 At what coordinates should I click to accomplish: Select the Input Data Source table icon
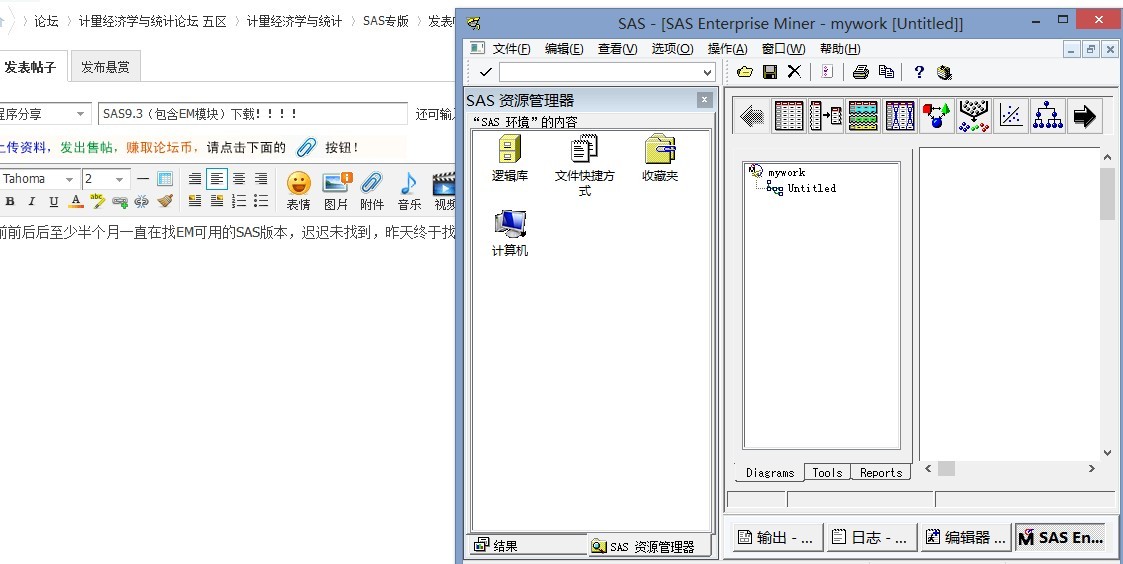click(x=789, y=116)
